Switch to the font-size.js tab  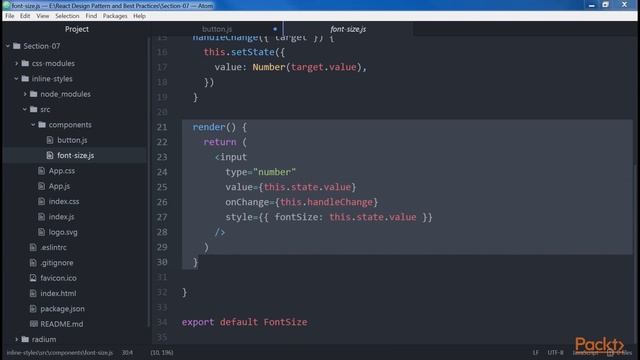tap(348, 29)
